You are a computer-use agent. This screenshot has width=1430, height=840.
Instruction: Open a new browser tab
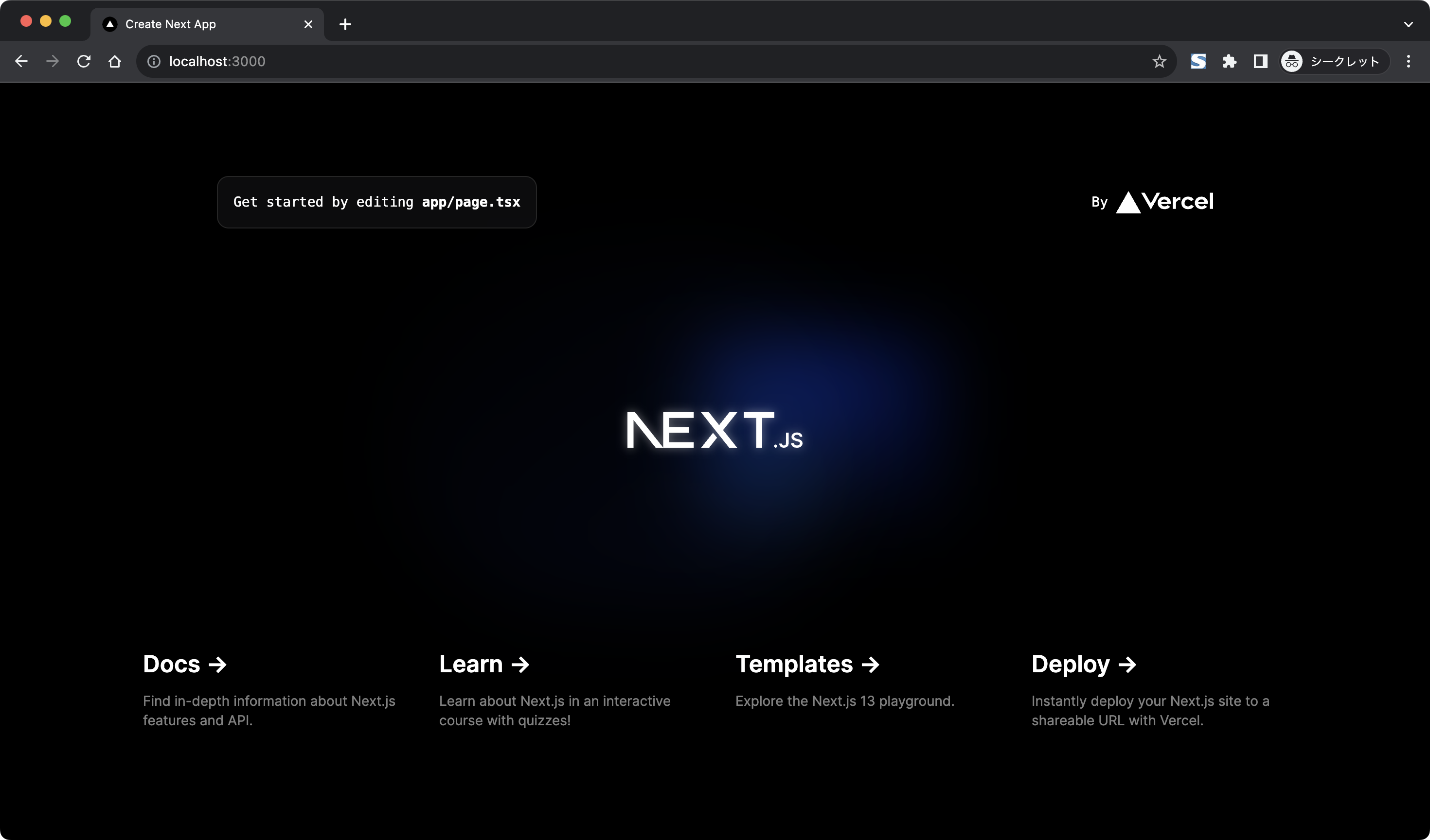click(x=345, y=24)
